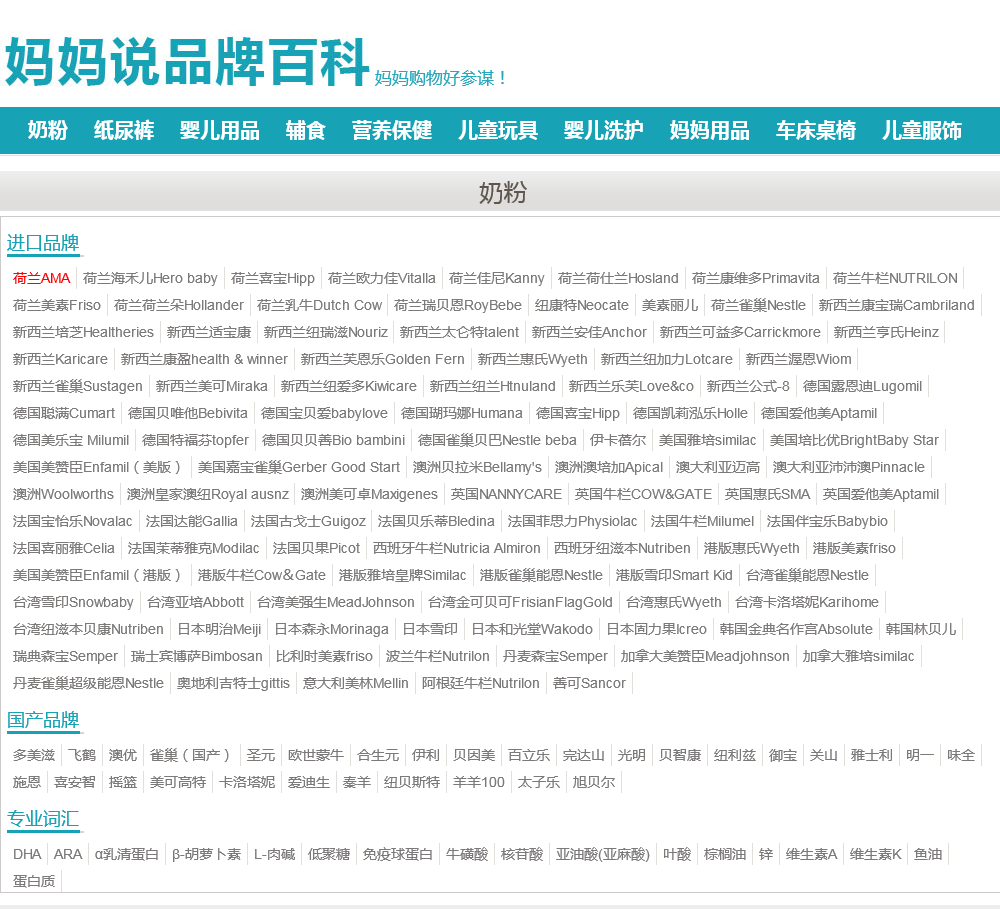The height and width of the screenshot is (909, 1000).
Task: Click the β-胡萝卜素 glossary term
Action: pos(206,854)
